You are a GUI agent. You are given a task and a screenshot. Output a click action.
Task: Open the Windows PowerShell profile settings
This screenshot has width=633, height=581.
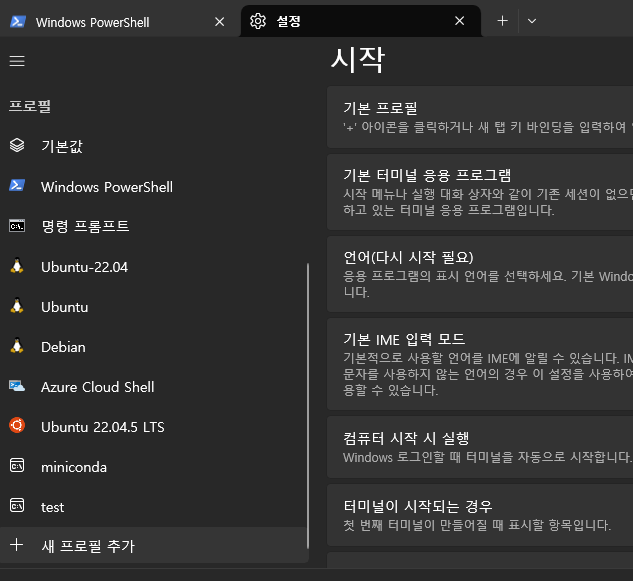tap(153, 187)
